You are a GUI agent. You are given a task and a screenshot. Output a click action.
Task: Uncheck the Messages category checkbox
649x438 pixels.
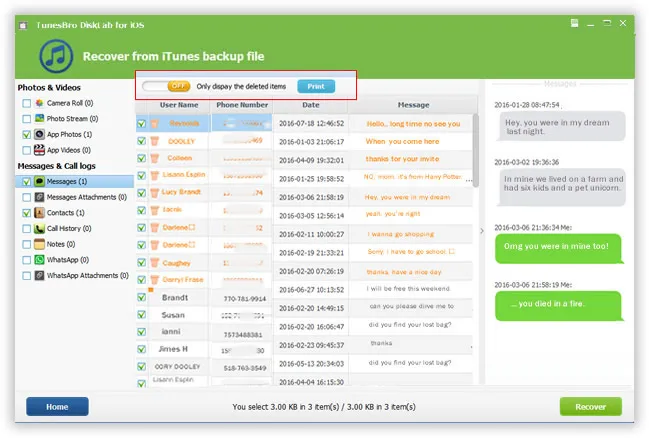coord(26,182)
